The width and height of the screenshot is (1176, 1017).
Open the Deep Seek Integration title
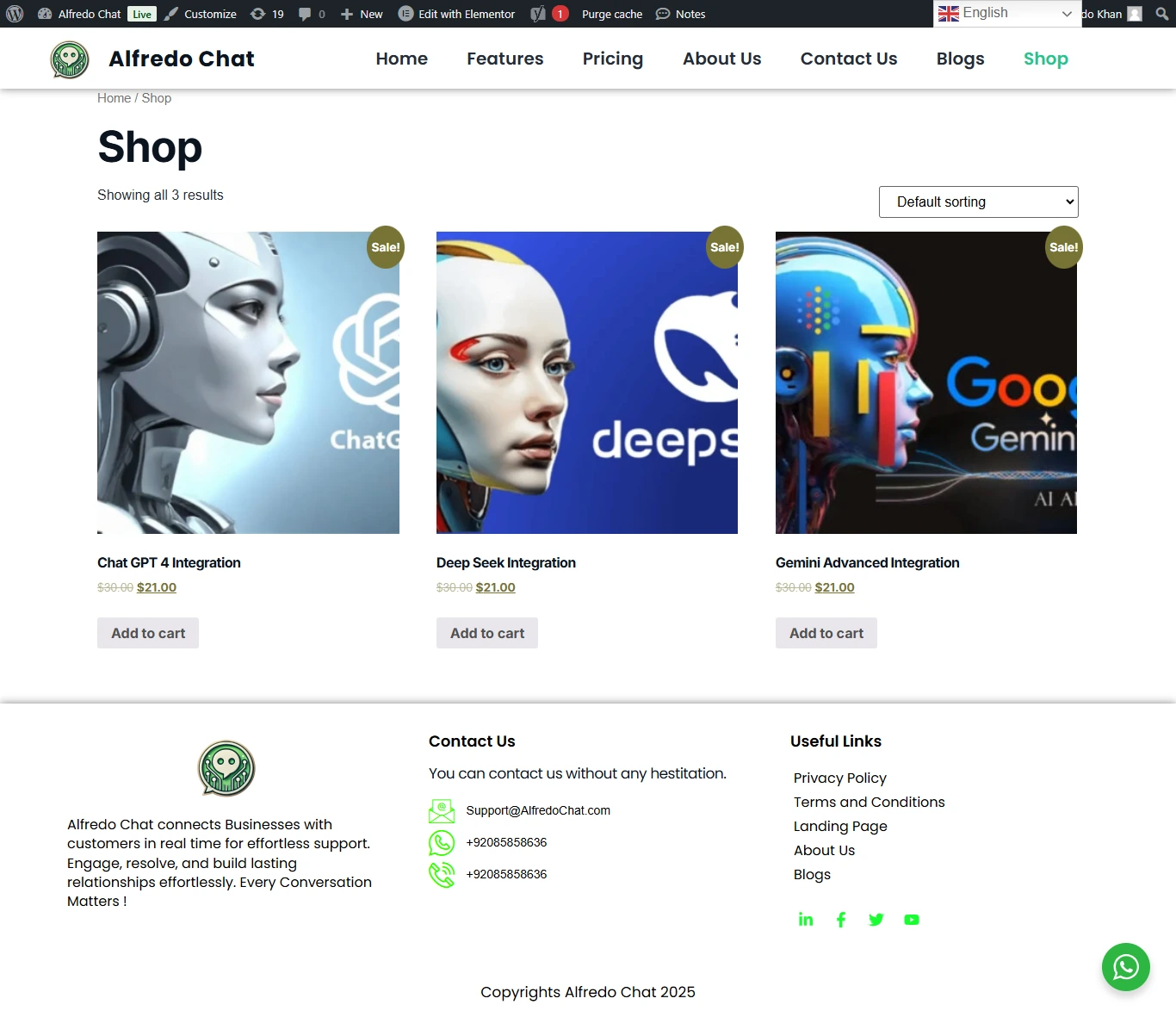click(506, 562)
